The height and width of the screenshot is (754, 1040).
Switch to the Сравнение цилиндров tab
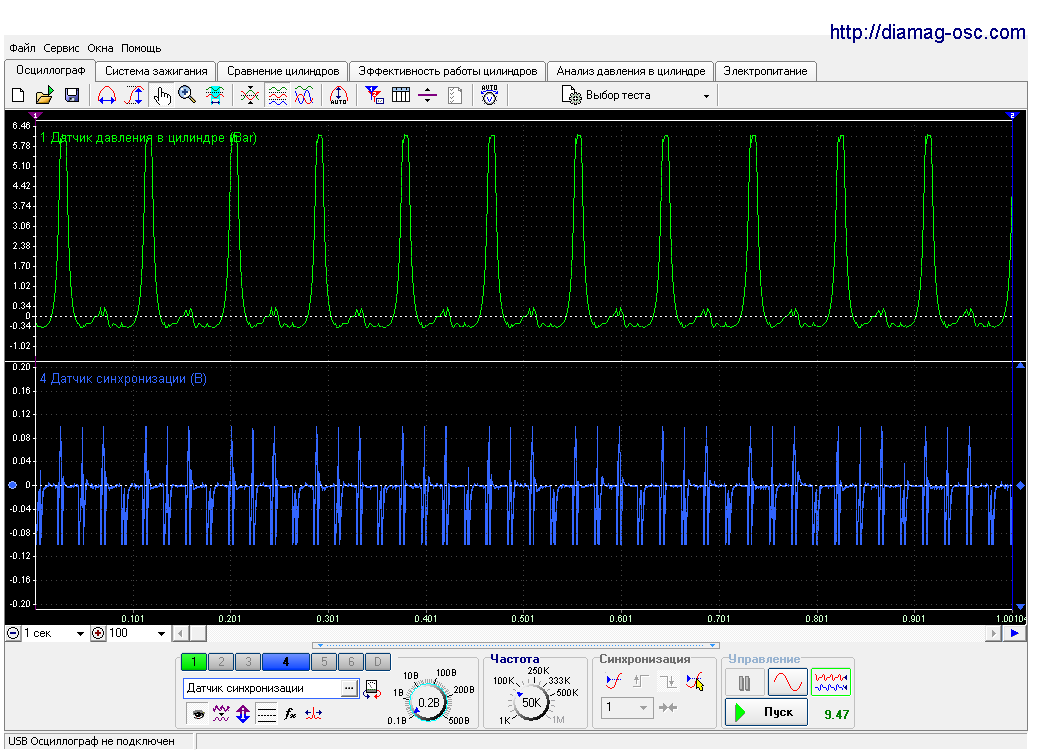(283, 71)
